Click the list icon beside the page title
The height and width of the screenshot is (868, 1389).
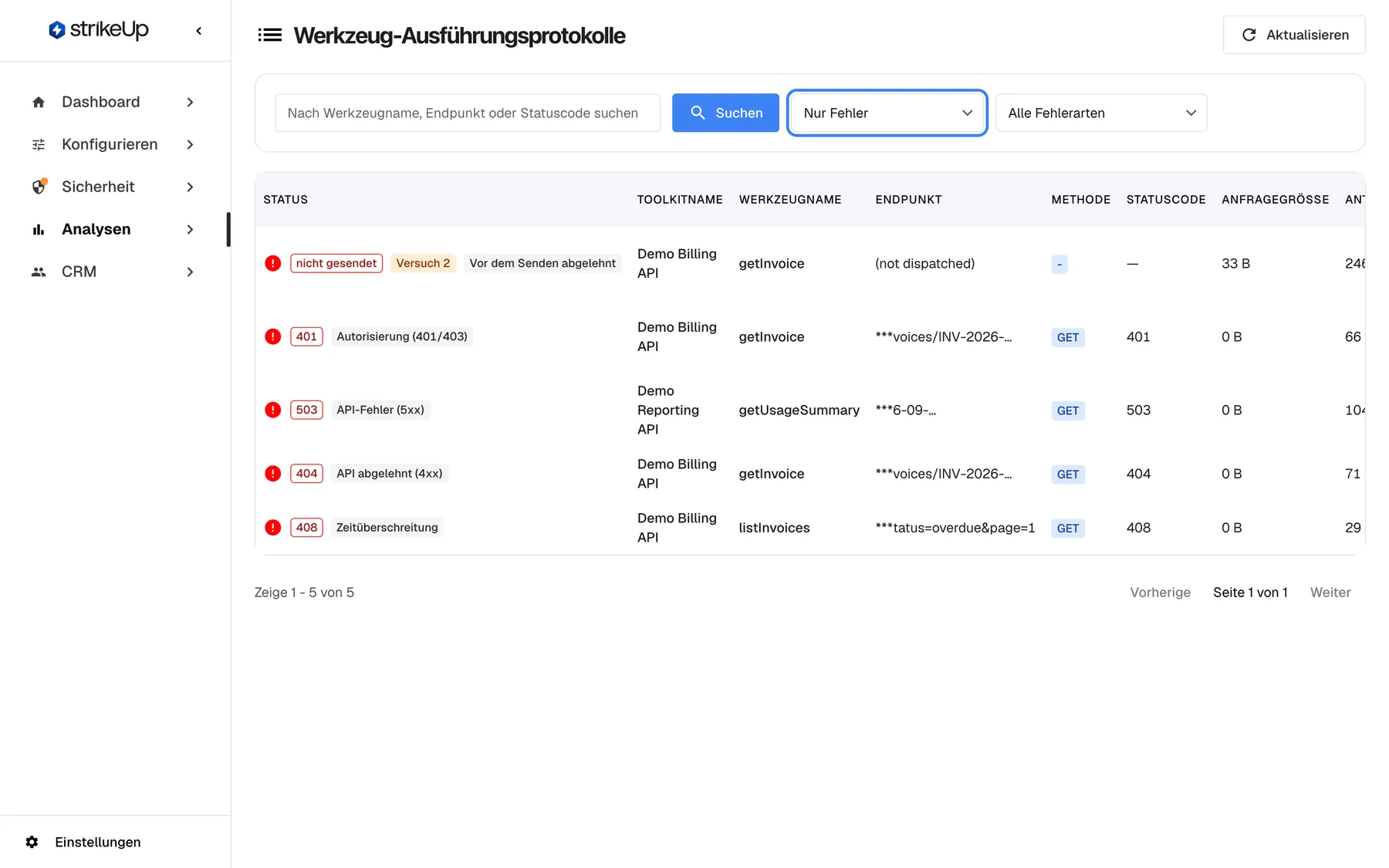269,35
